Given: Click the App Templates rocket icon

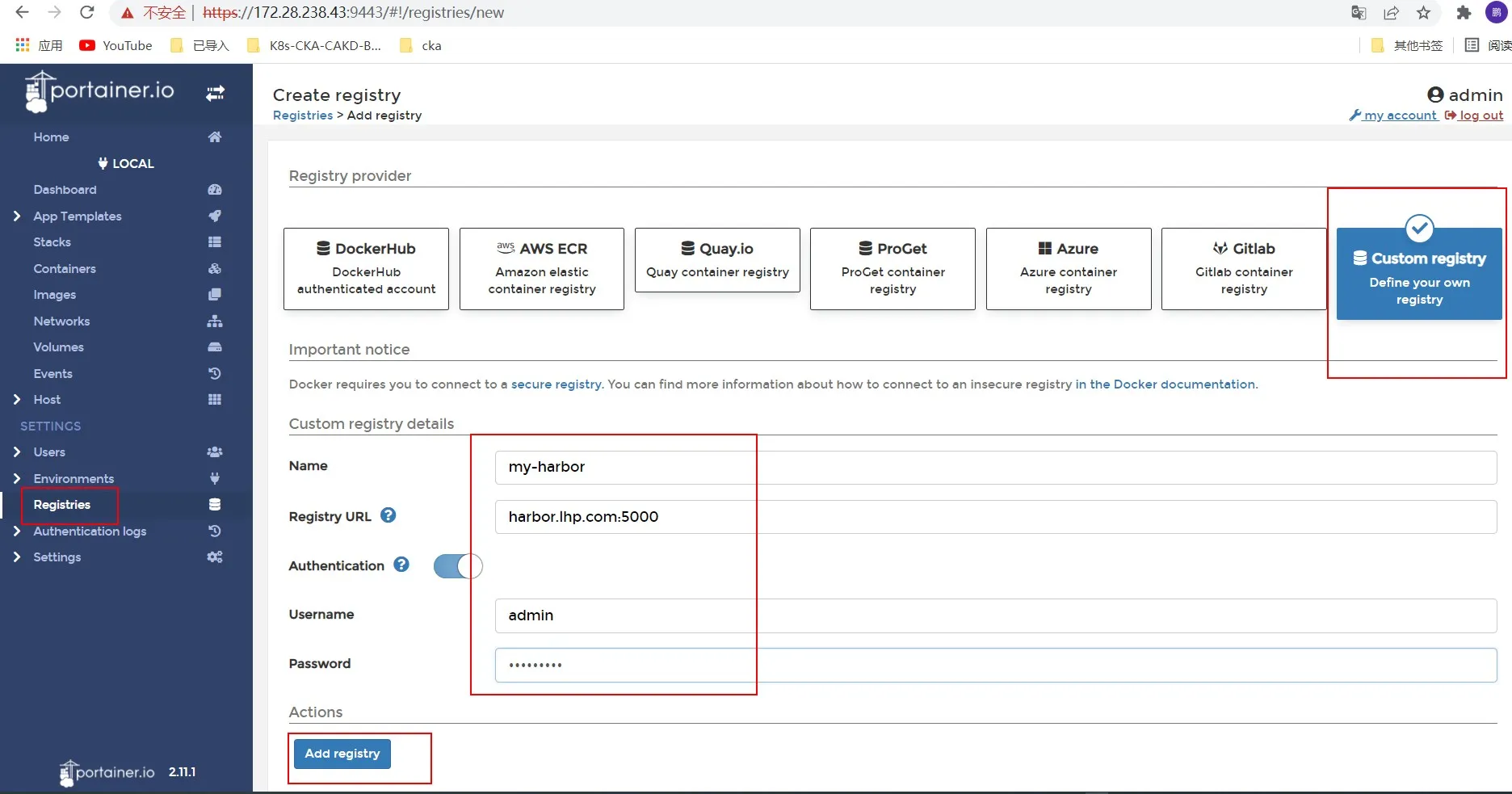Looking at the screenshot, I should click(215, 216).
